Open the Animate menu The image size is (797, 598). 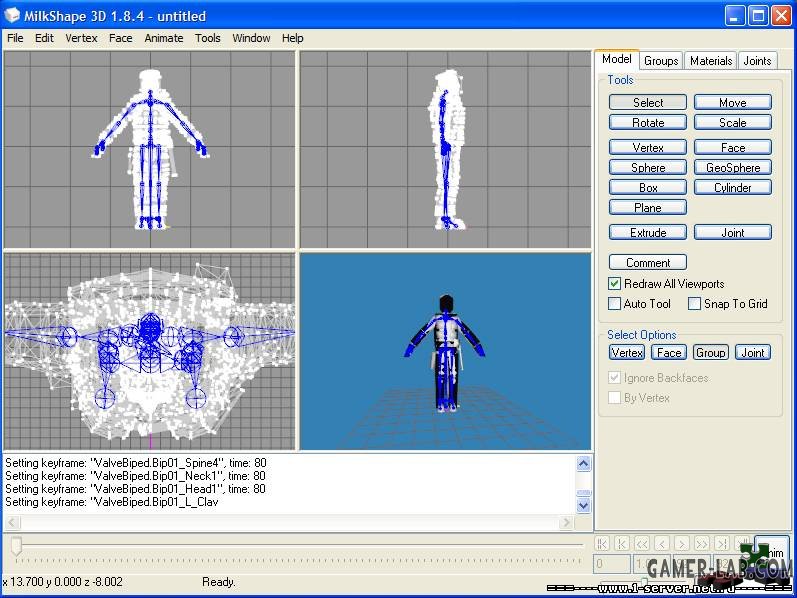click(164, 38)
